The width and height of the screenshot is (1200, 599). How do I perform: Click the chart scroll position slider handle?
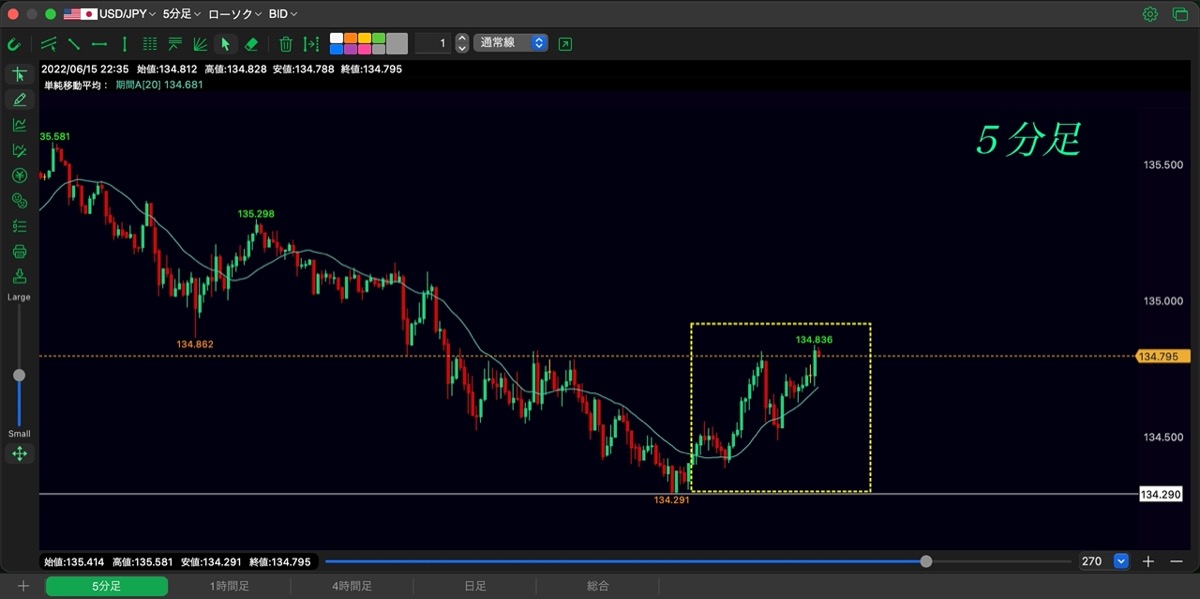926,561
